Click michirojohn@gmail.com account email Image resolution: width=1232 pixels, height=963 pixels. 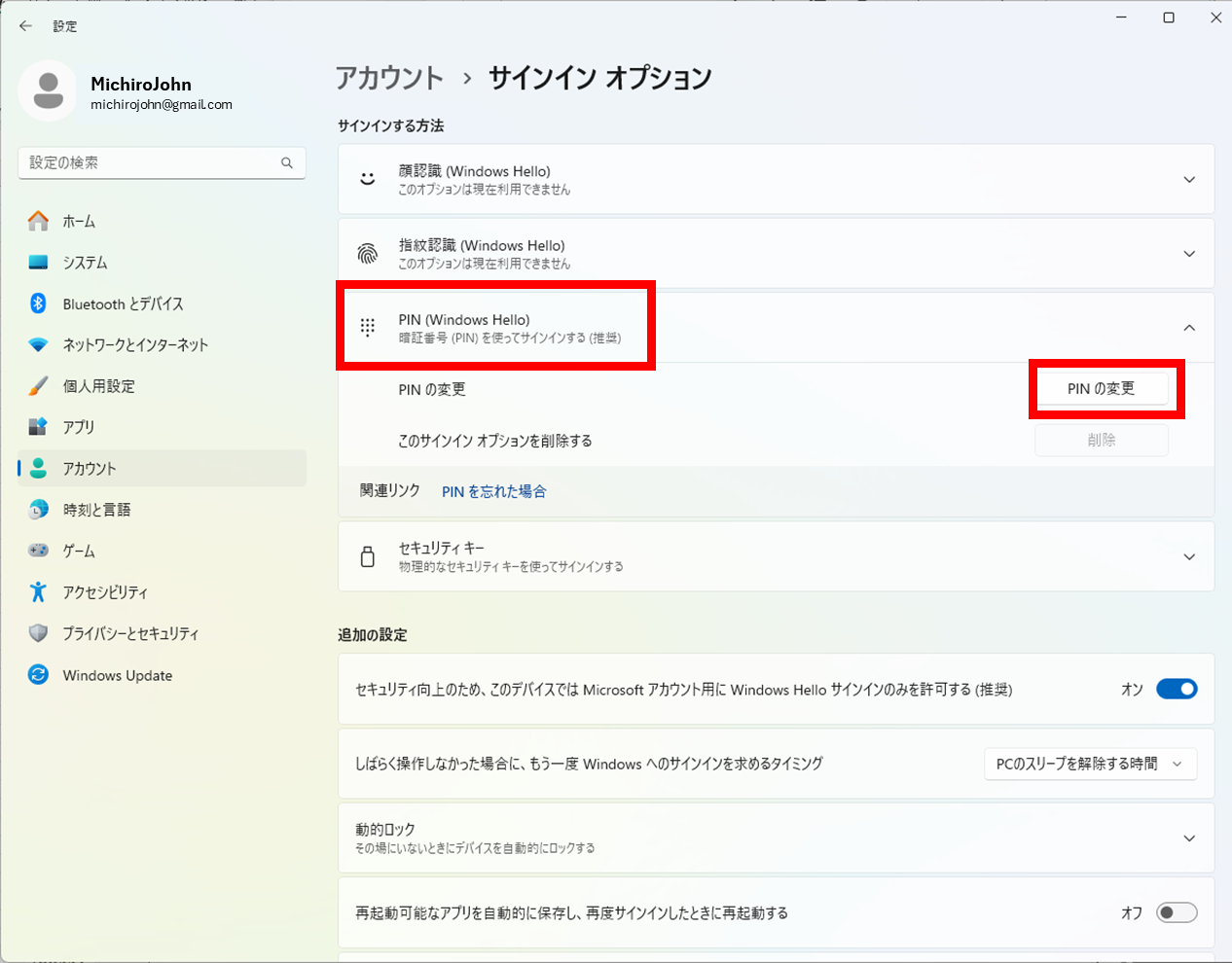click(x=162, y=104)
